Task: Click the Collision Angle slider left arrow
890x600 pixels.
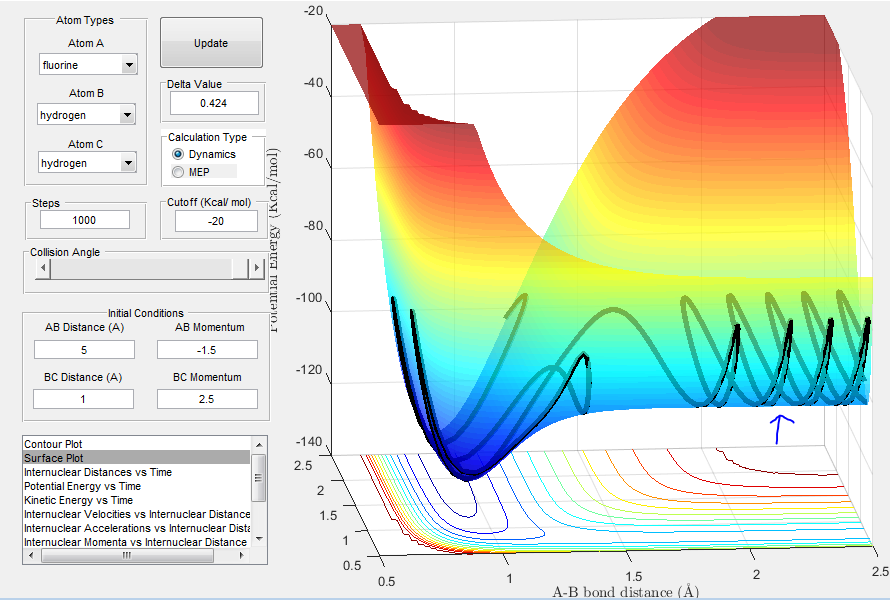Action: click(x=43, y=268)
